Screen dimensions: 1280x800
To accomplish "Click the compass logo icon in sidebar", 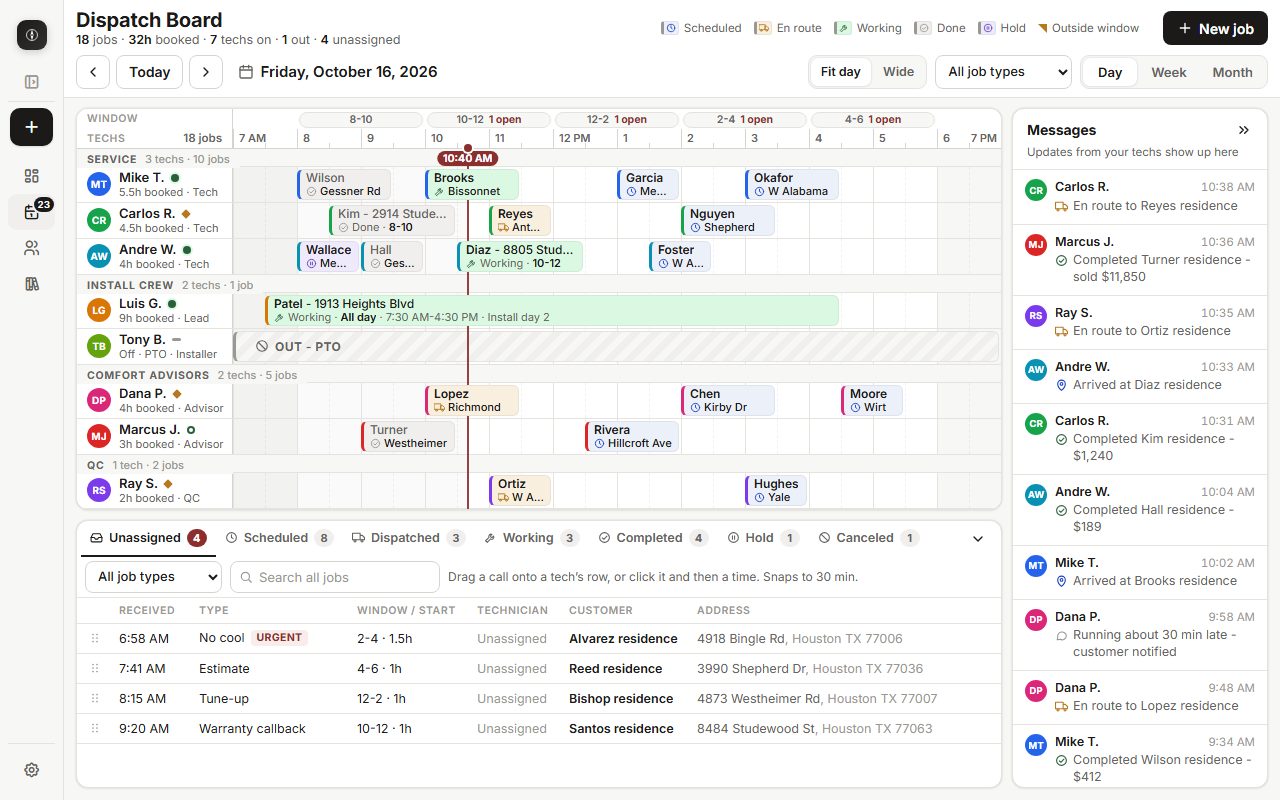I will tap(32, 35).
